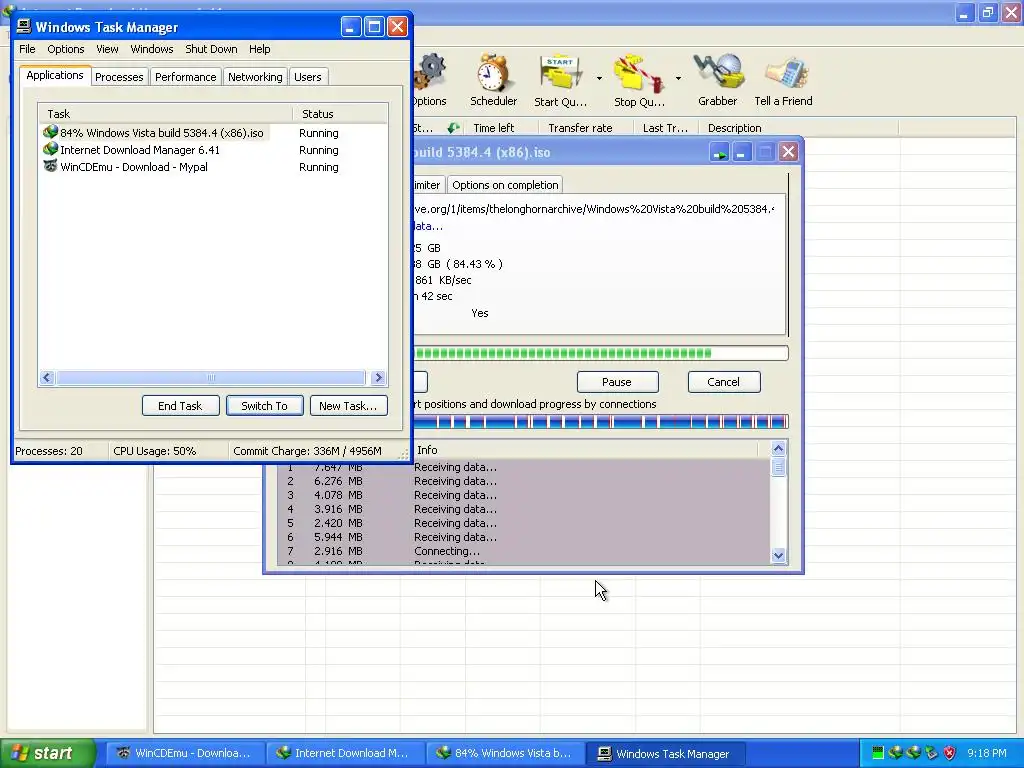Open the Shut Down menu in Task Manager
This screenshot has width=1024, height=768.
click(211, 49)
